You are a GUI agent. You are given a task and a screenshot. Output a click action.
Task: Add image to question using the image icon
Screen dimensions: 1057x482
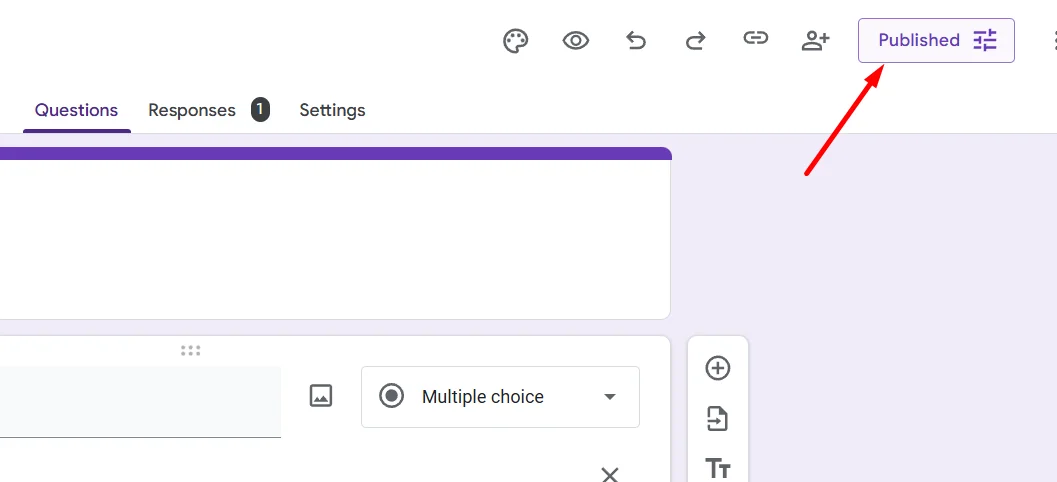[320, 396]
